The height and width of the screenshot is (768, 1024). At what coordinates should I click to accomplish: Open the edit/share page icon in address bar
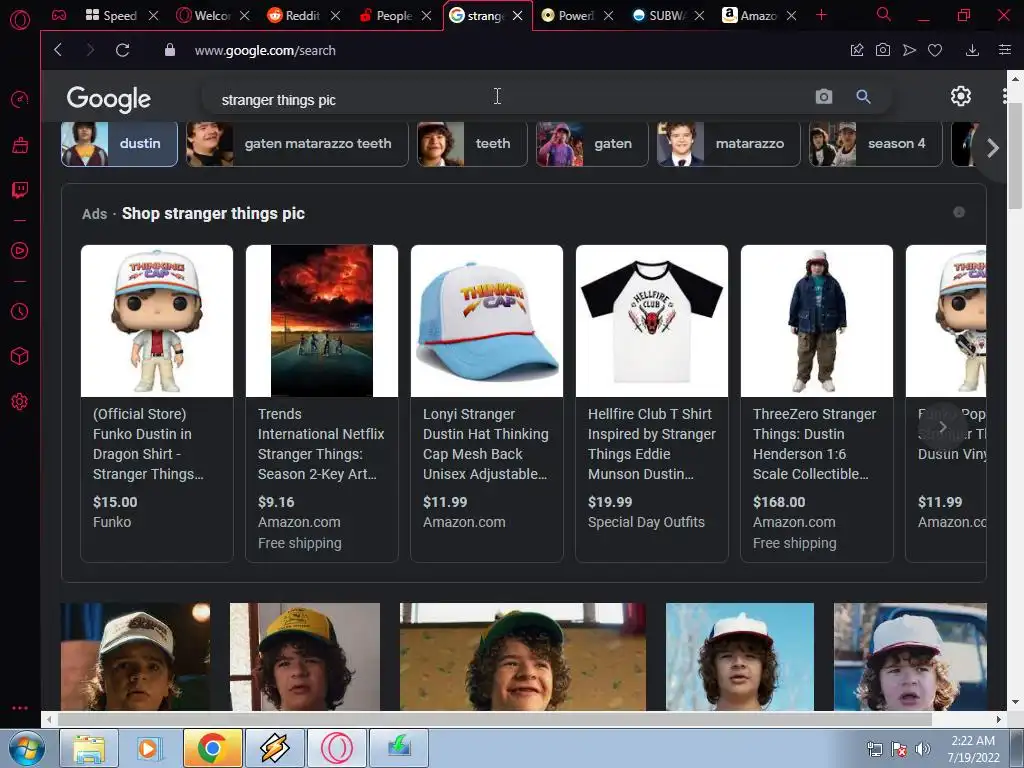pyautogui.click(x=857, y=50)
